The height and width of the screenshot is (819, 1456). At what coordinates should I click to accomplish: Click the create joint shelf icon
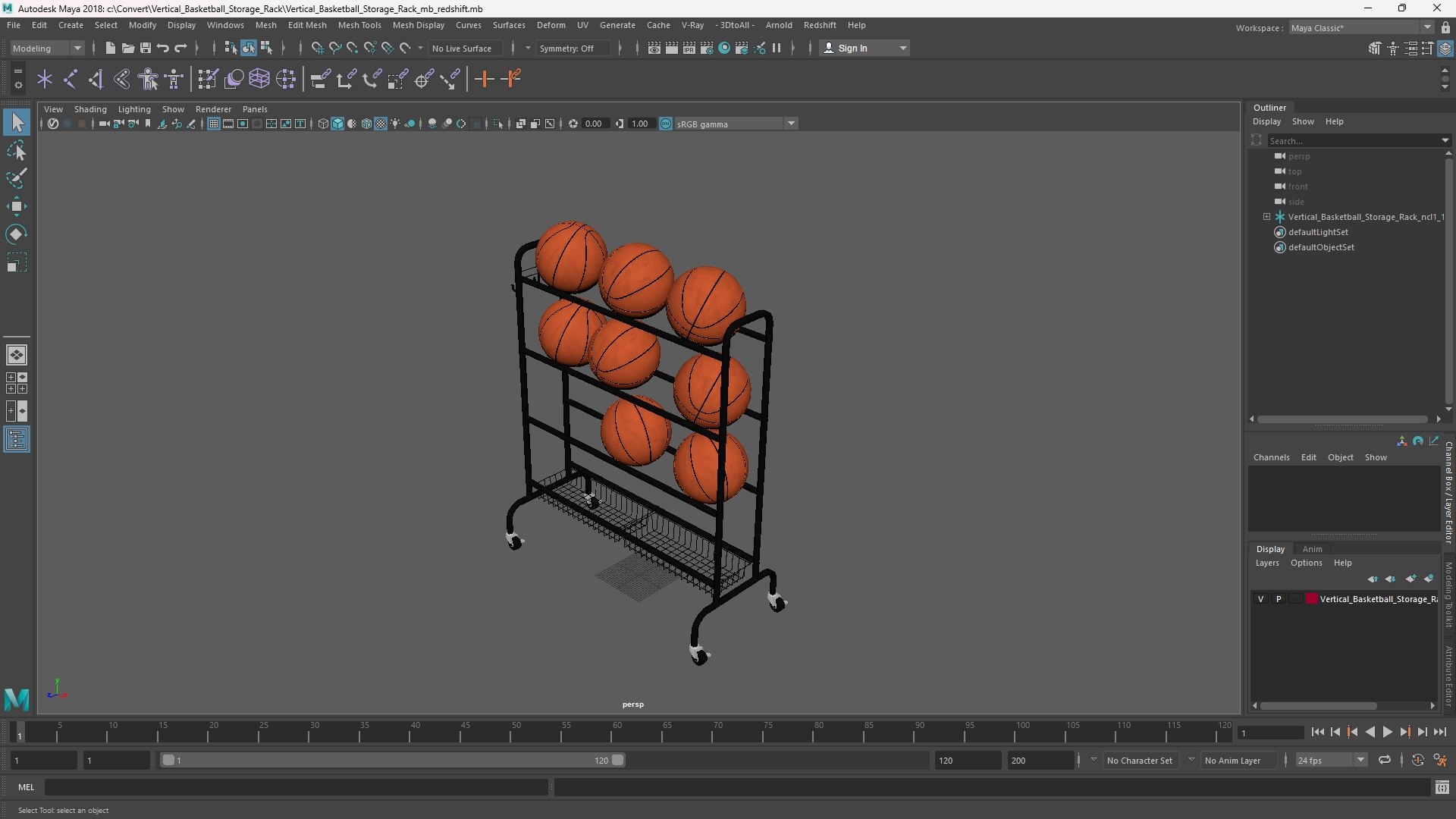click(71, 79)
